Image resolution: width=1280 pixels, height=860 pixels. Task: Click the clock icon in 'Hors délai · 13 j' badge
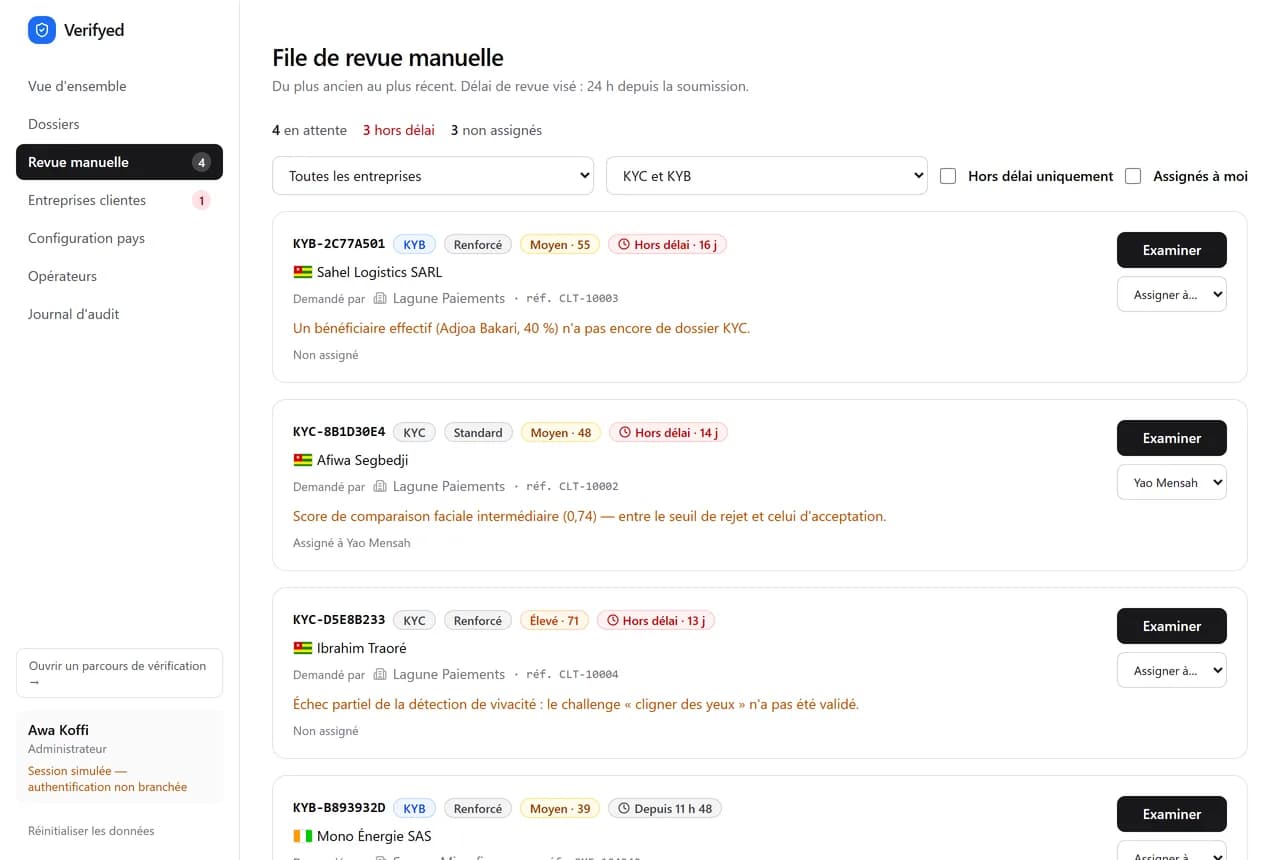[613, 621]
